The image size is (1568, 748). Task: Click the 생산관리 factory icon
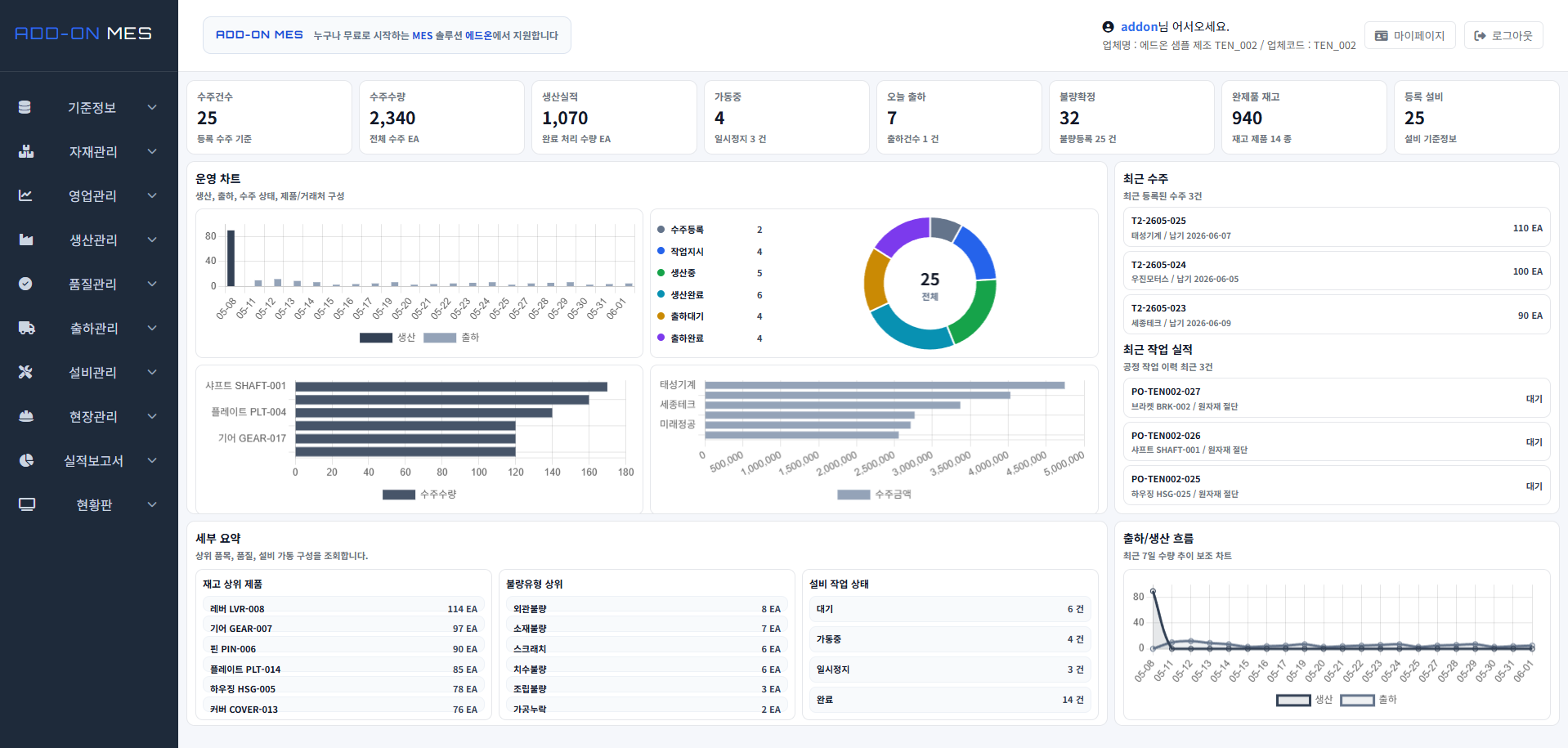point(26,240)
